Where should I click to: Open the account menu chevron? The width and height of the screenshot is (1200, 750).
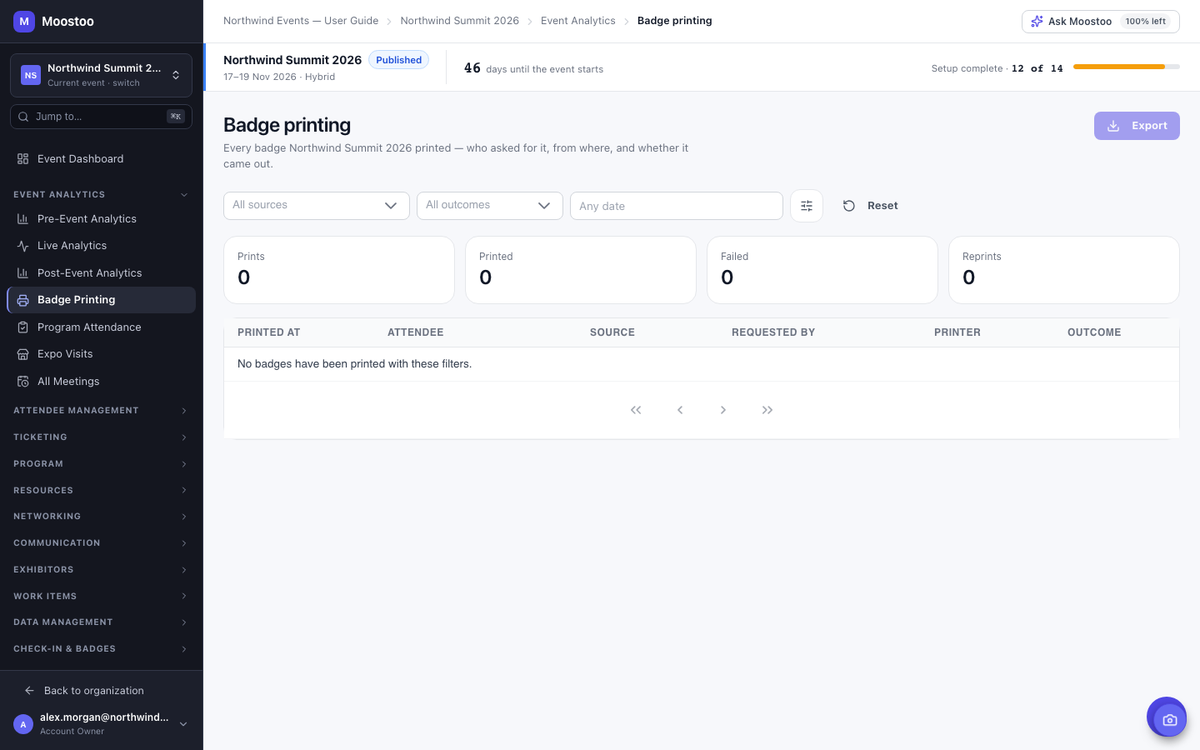tap(183, 724)
